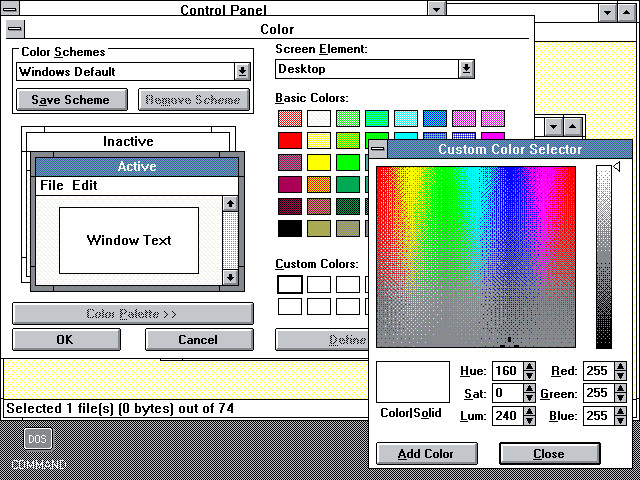Click the Lum value field
Screen dimensions: 640x480
tap(507, 416)
